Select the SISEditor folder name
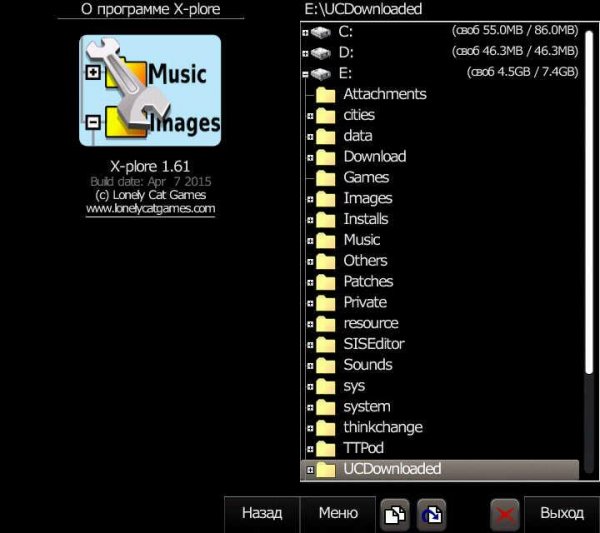This screenshot has height=533, width=600. (374, 344)
